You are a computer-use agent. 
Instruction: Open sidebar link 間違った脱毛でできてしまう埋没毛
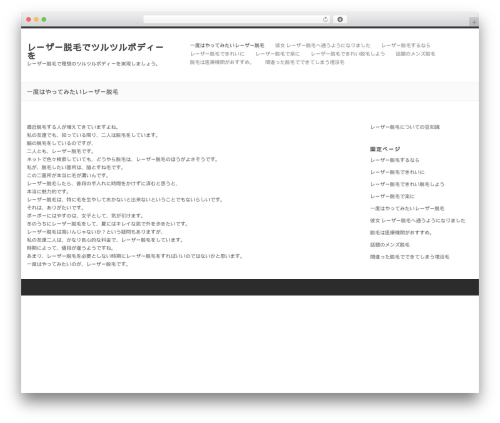pyautogui.click(x=410, y=257)
